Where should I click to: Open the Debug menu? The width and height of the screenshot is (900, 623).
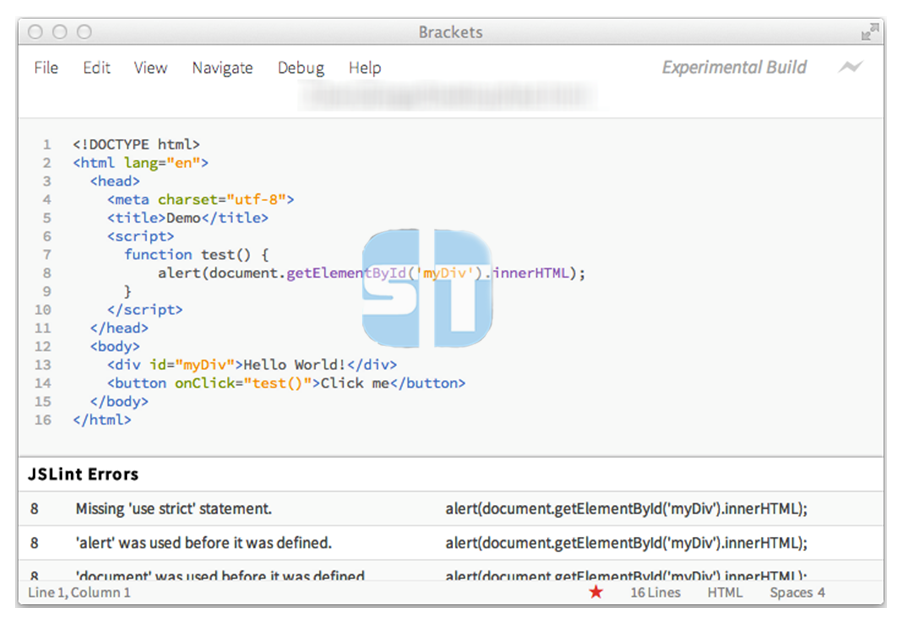[301, 68]
